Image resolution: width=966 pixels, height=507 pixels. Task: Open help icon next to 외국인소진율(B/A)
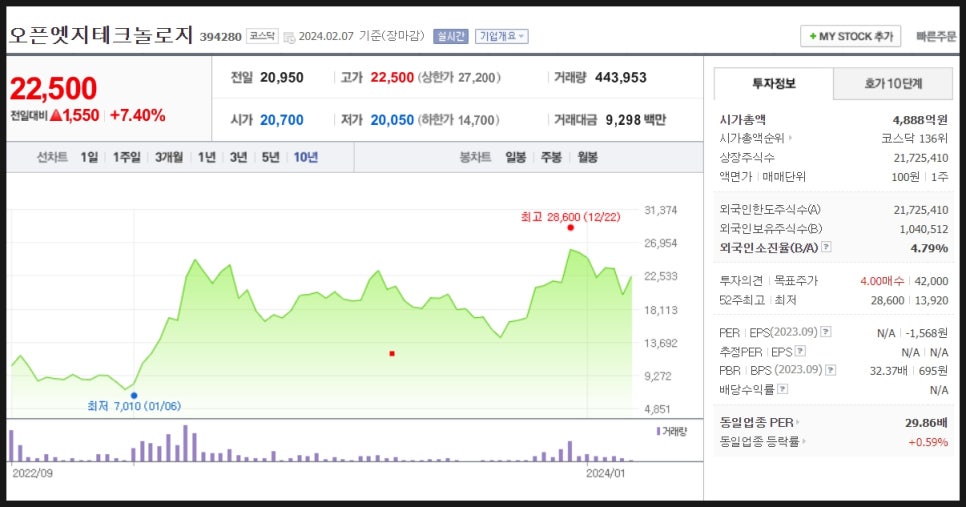826,247
